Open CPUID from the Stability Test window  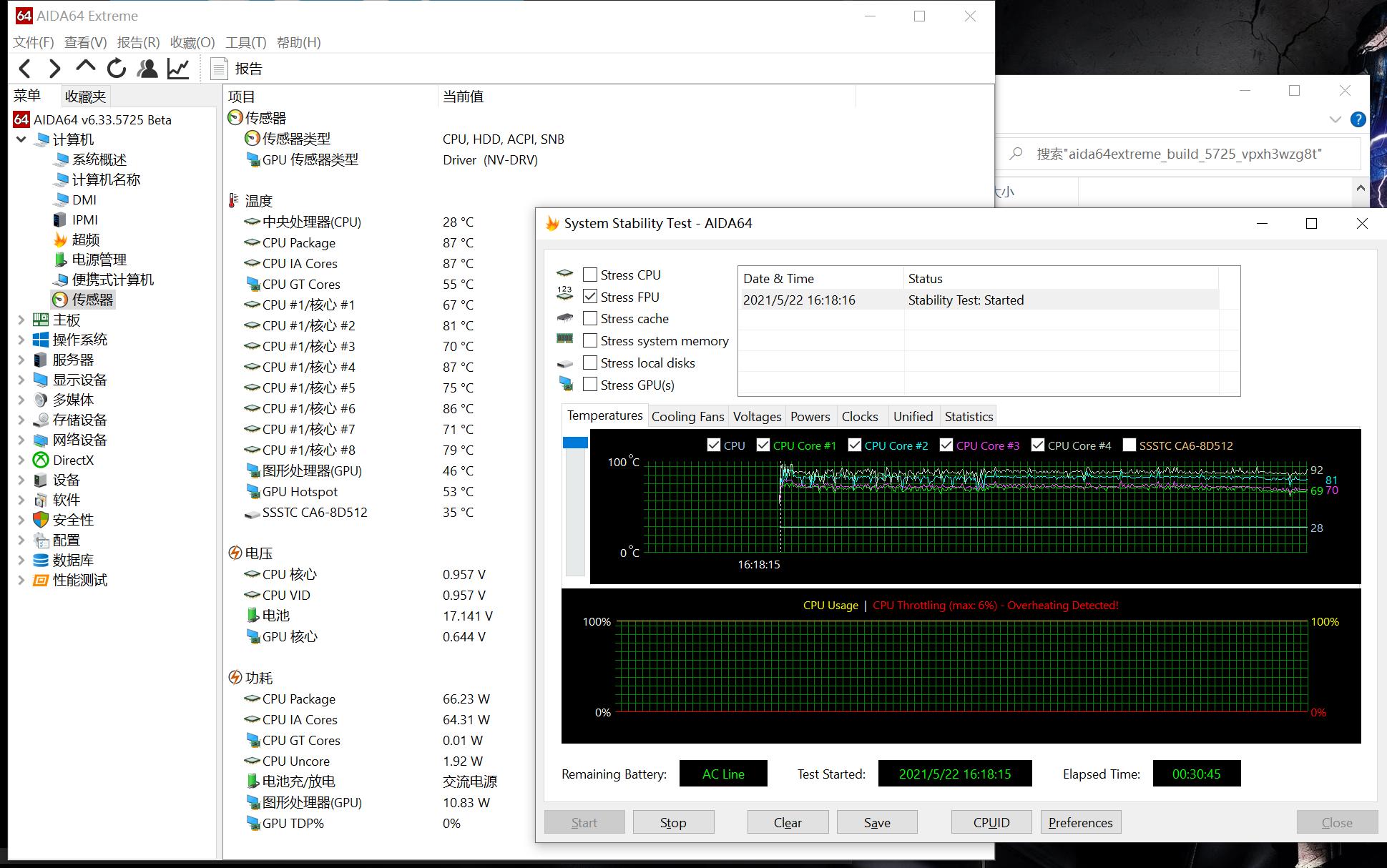pos(991,822)
